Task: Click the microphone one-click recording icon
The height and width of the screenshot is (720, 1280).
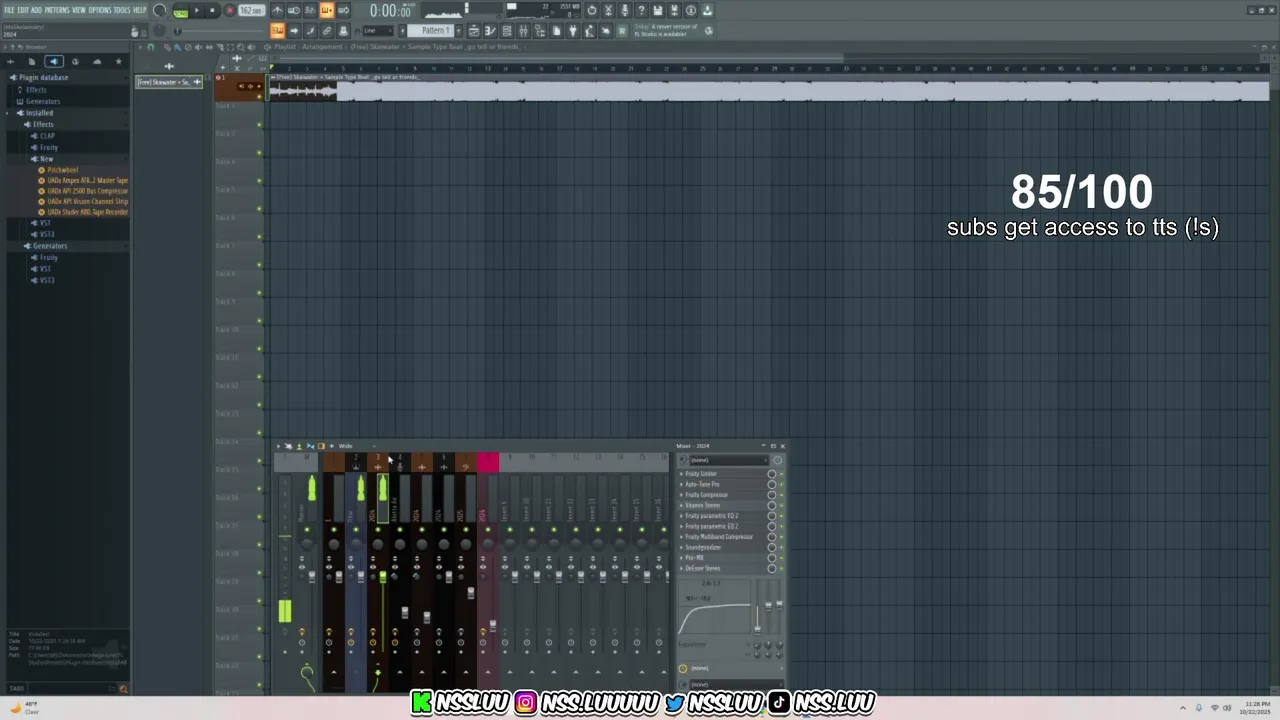Action: [x=624, y=11]
